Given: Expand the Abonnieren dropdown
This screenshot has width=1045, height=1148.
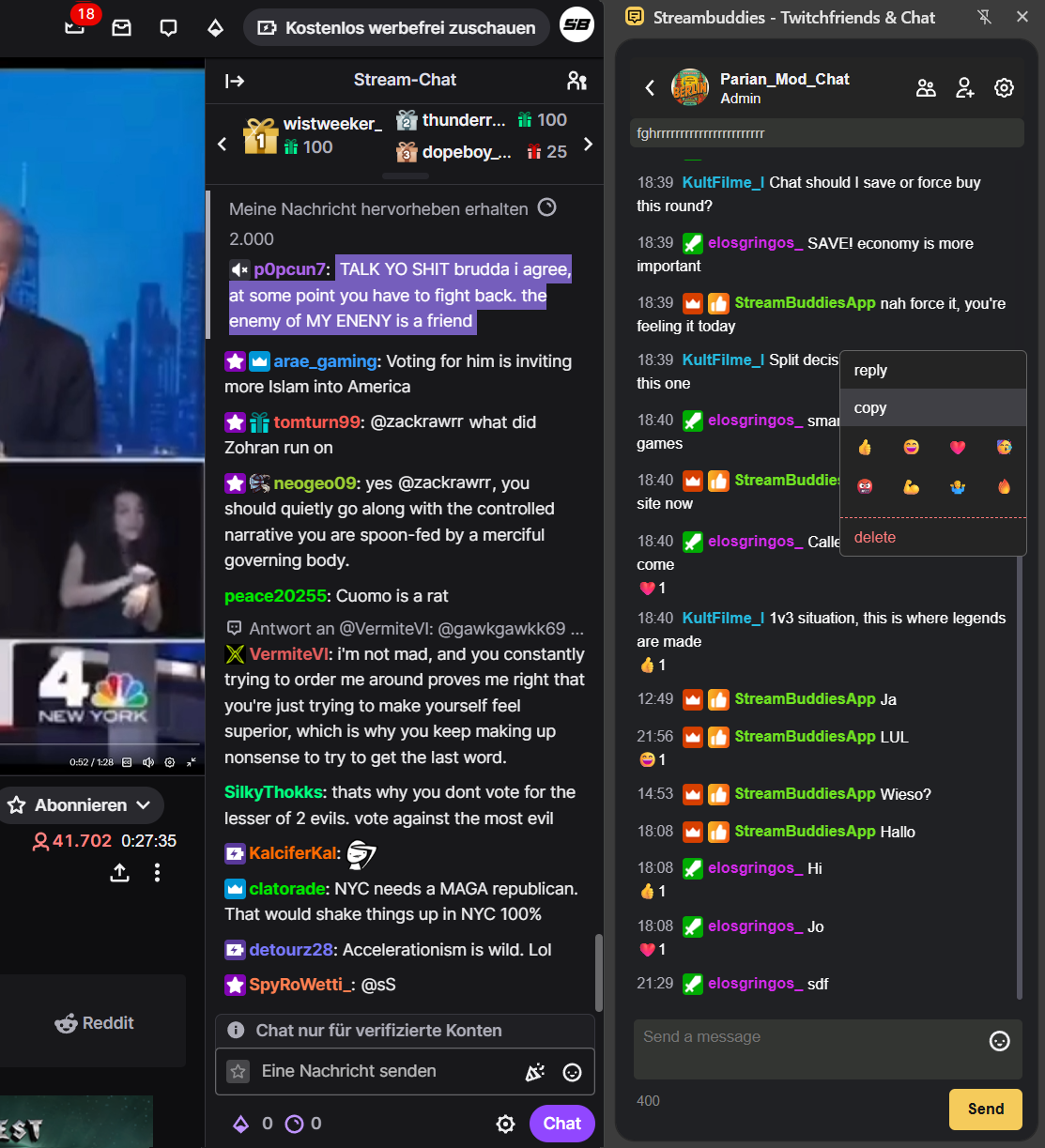Looking at the screenshot, I should coord(144,805).
